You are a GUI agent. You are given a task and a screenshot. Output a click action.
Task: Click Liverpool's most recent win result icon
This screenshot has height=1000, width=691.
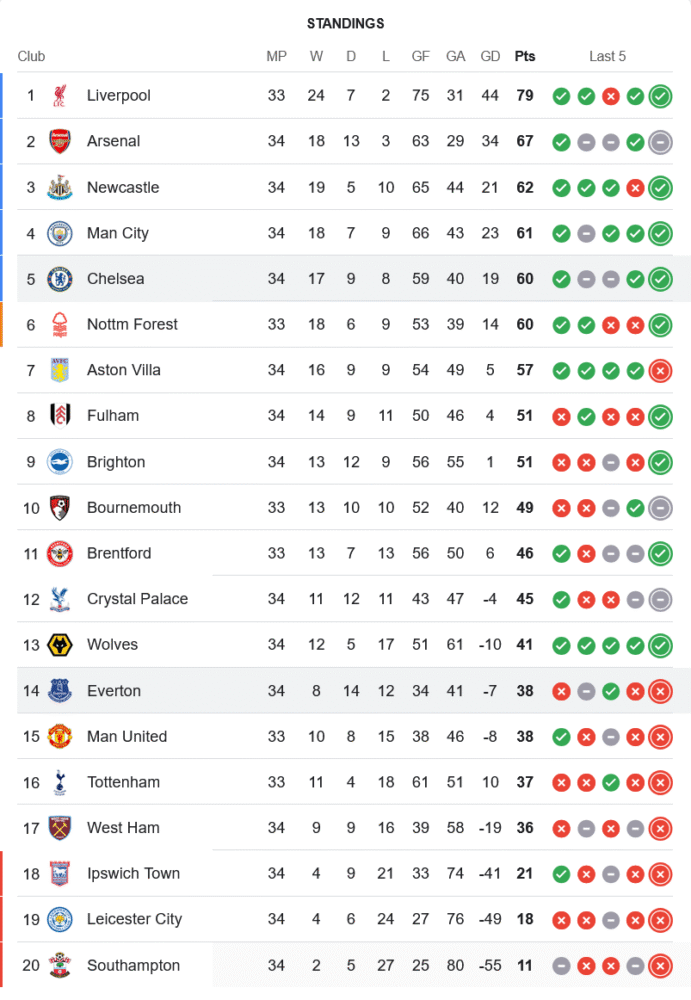point(659,96)
